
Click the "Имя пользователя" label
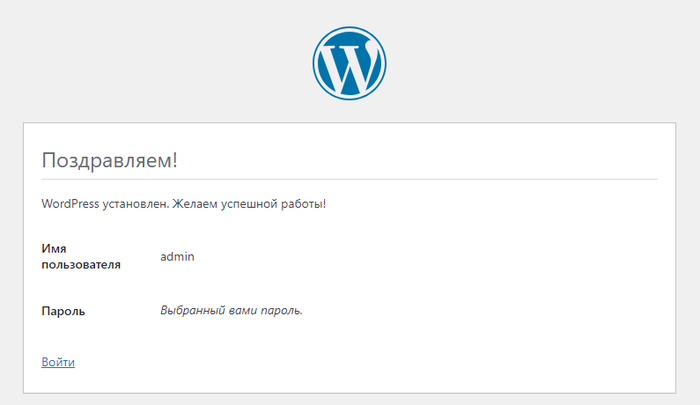click(x=81, y=256)
